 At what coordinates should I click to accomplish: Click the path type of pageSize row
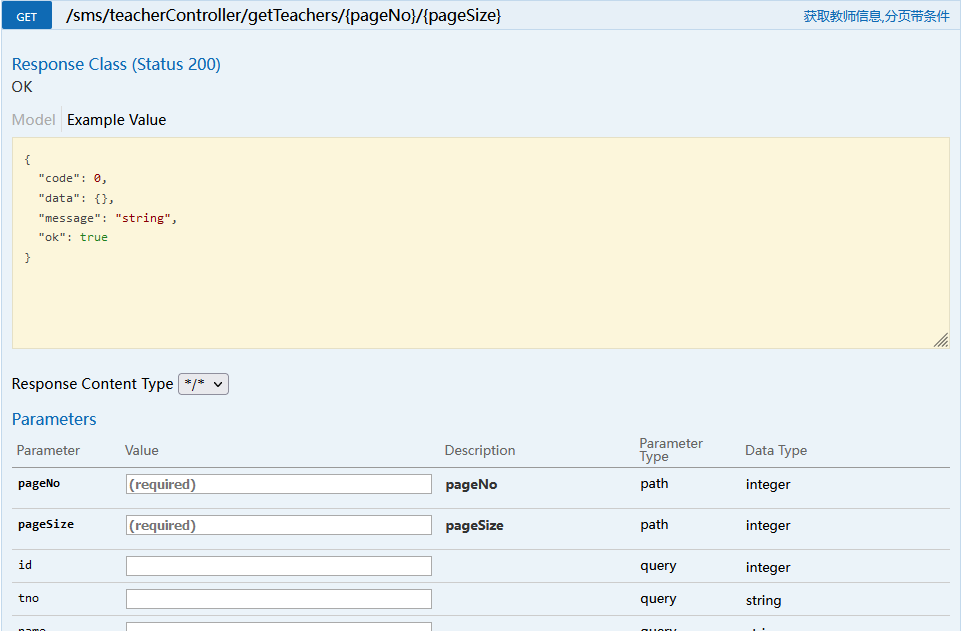pyautogui.click(x=654, y=524)
